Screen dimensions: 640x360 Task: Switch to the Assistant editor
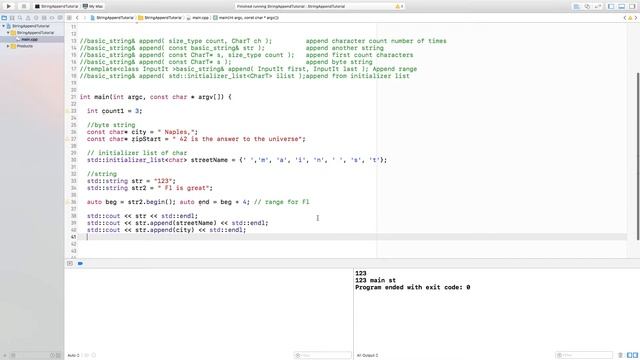[587, 7]
